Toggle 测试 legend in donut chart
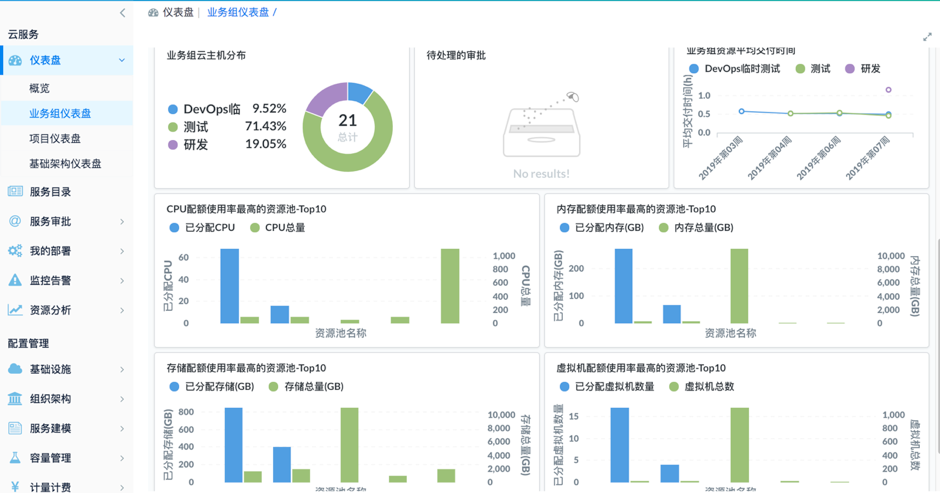The height and width of the screenshot is (493, 940). click(x=188, y=127)
